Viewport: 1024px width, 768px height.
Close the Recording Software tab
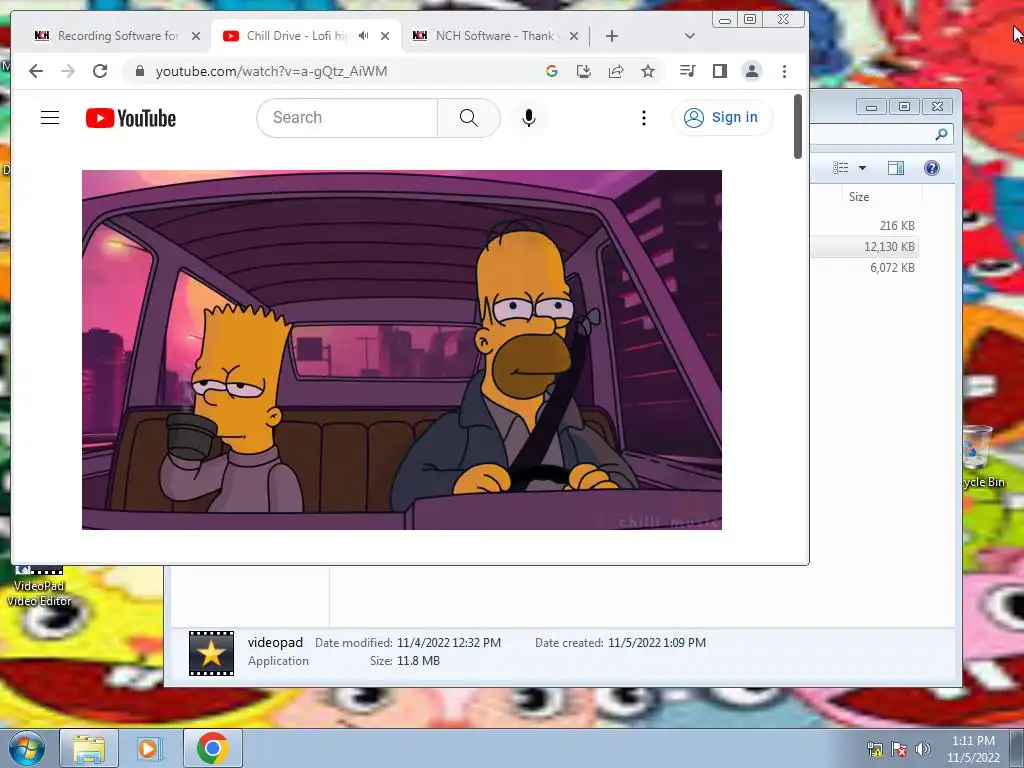(196, 36)
